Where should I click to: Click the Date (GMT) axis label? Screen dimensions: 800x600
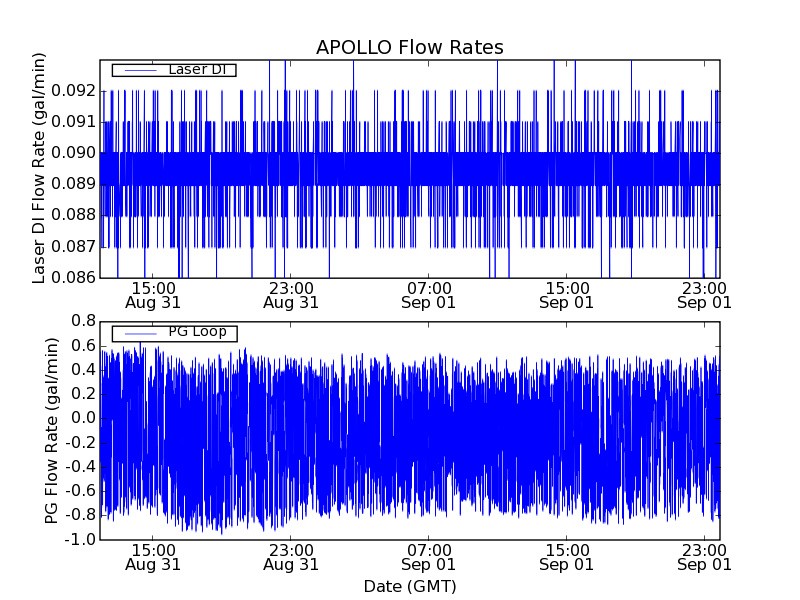pyautogui.click(x=410, y=587)
